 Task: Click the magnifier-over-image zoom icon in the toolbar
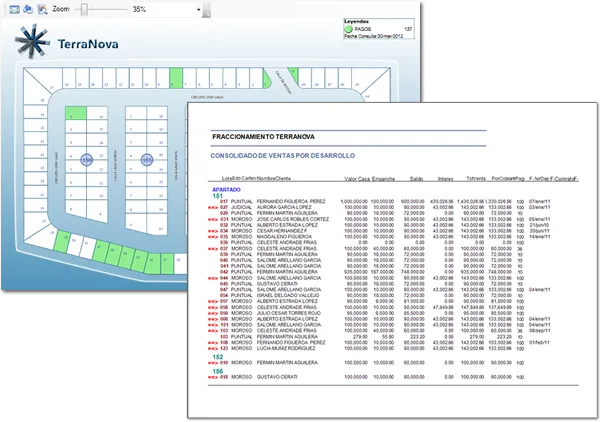pos(42,9)
